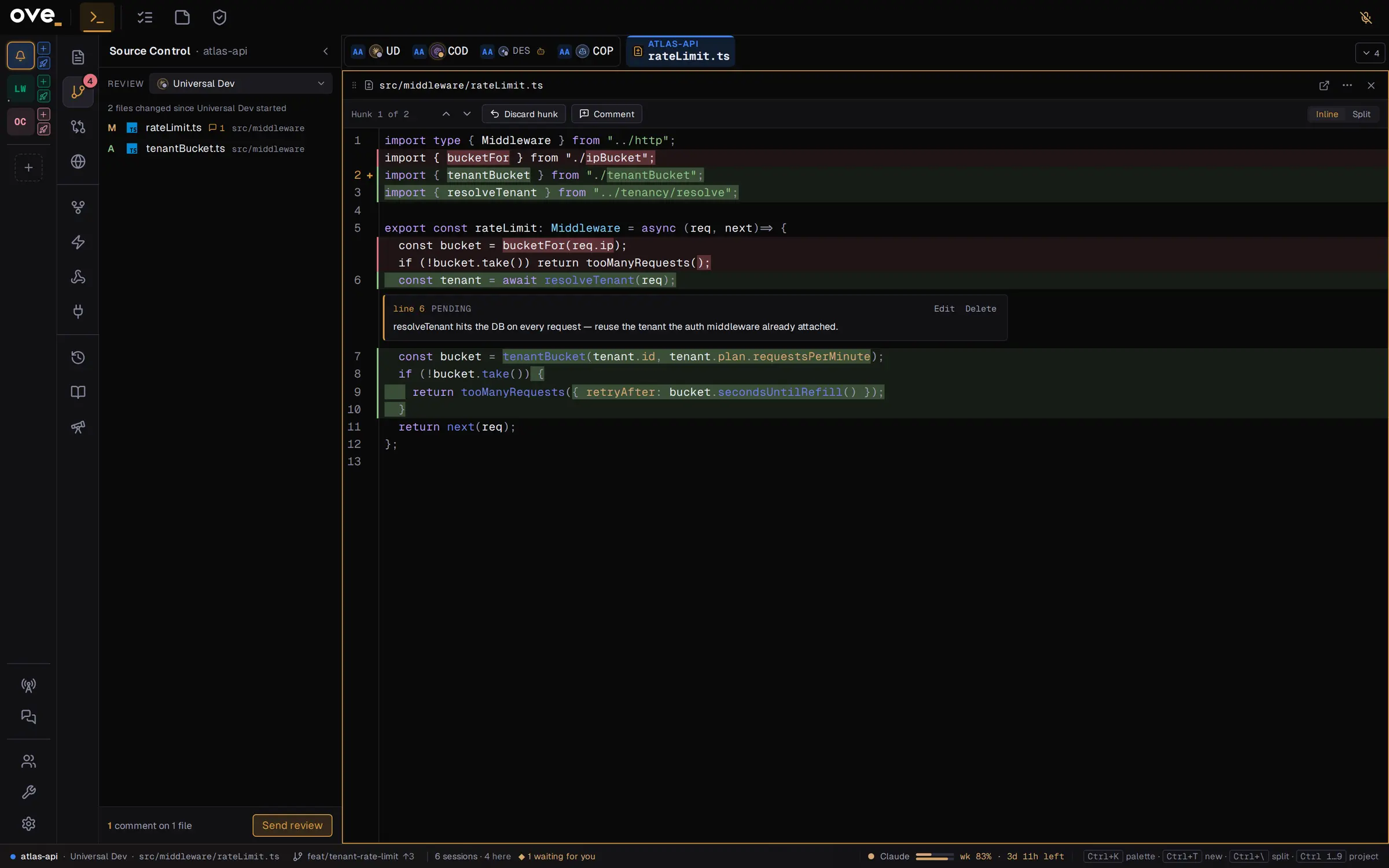
Task: Switch to the COP session tab
Action: pyautogui.click(x=586, y=51)
